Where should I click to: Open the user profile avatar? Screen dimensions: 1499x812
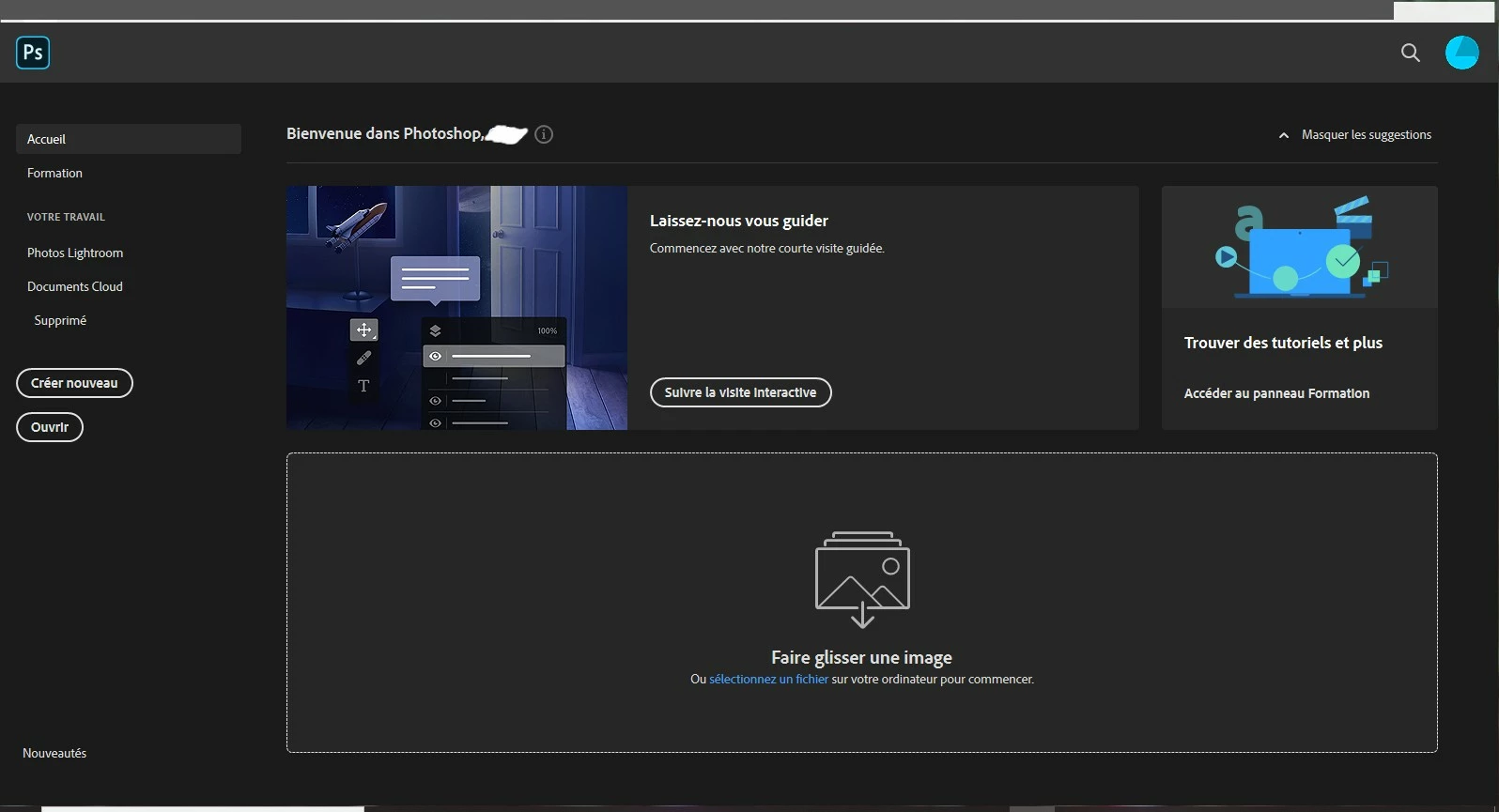pyautogui.click(x=1461, y=53)
